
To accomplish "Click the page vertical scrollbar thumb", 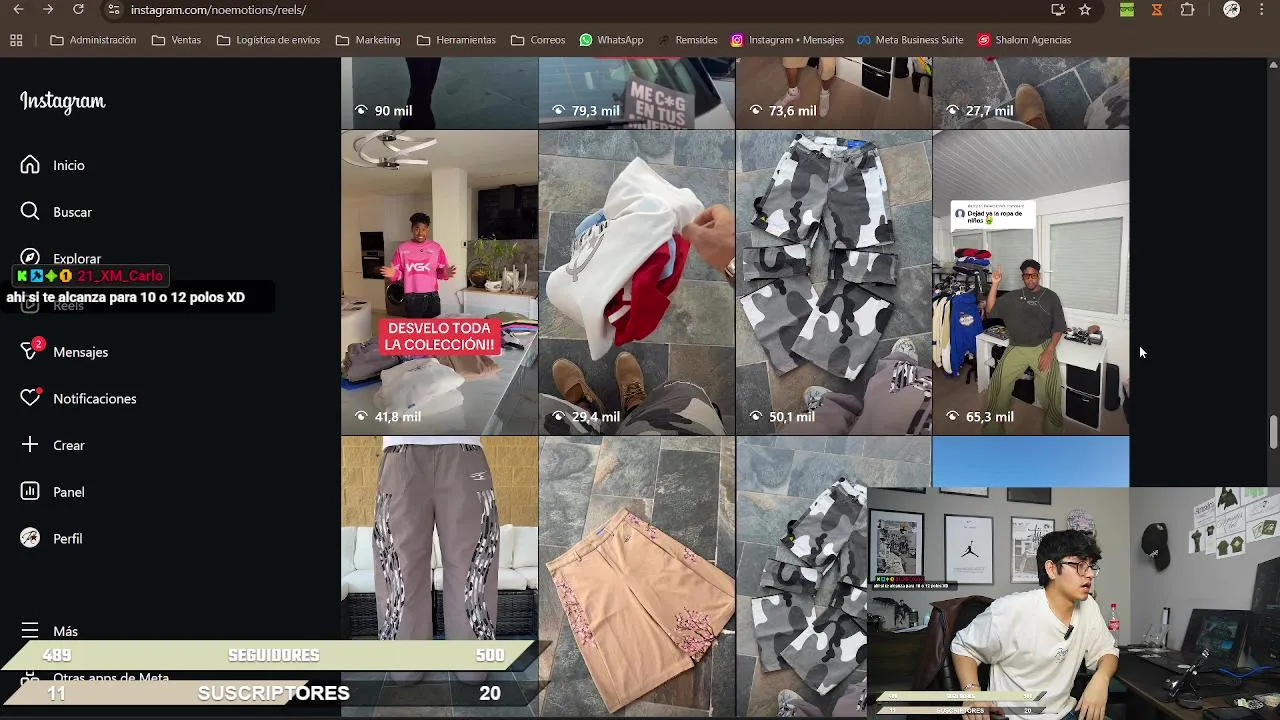I will (x=1273, y=432).
